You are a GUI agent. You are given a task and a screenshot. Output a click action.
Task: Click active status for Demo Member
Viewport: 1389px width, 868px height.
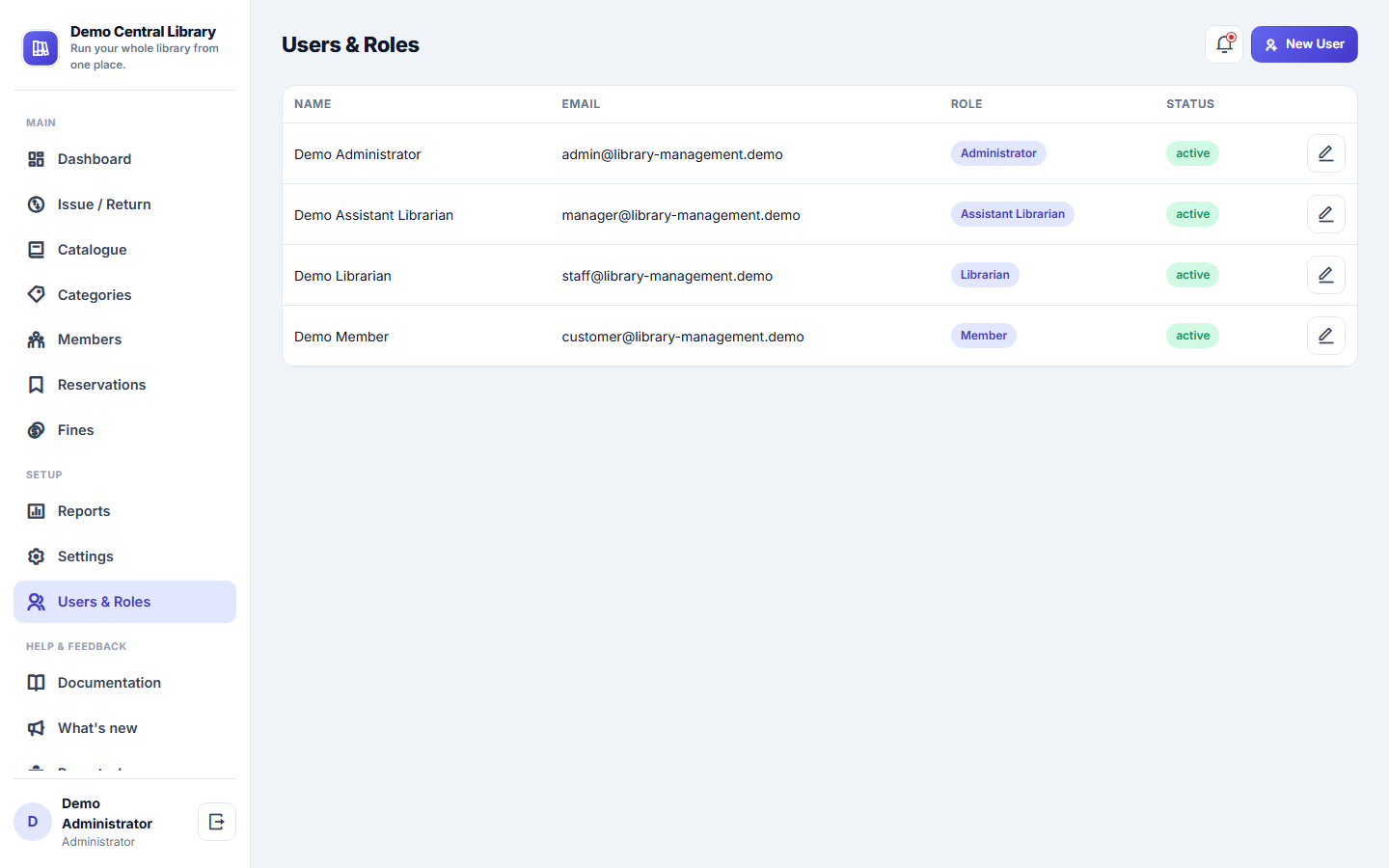pyautogui.click(x=1192, y=336)
